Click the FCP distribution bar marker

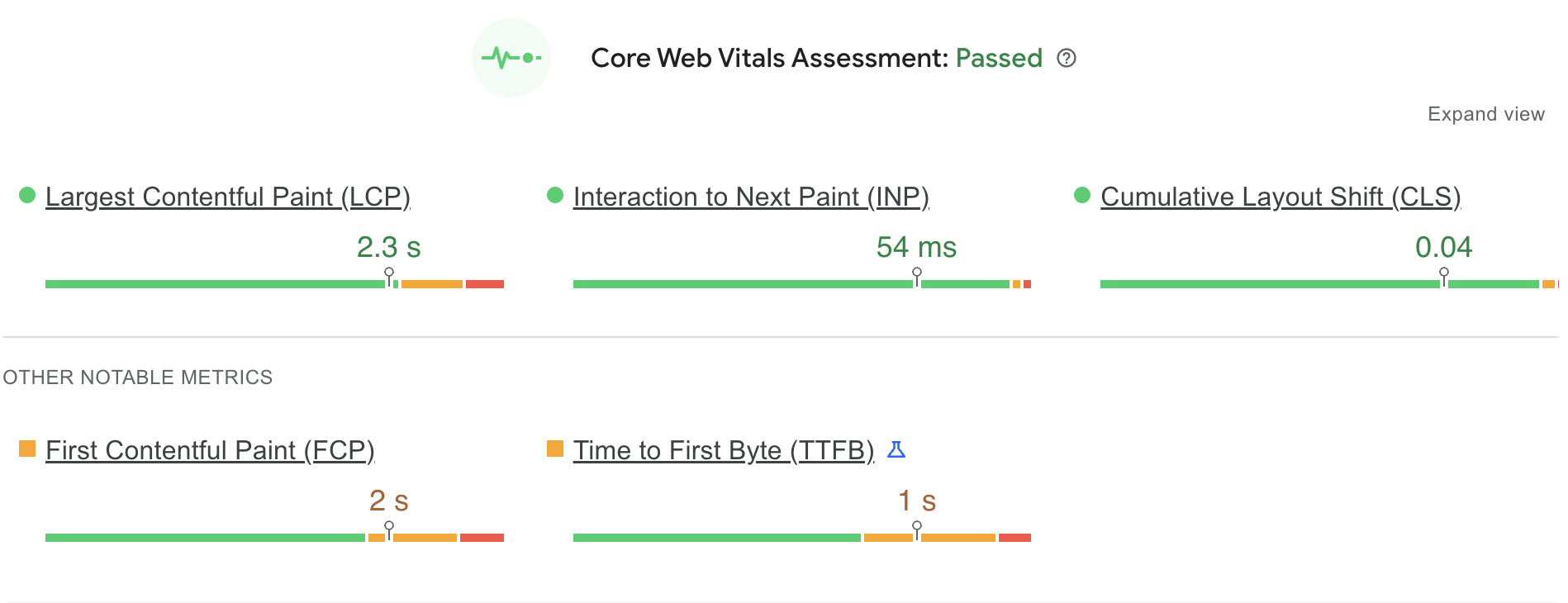click(389, 530)
